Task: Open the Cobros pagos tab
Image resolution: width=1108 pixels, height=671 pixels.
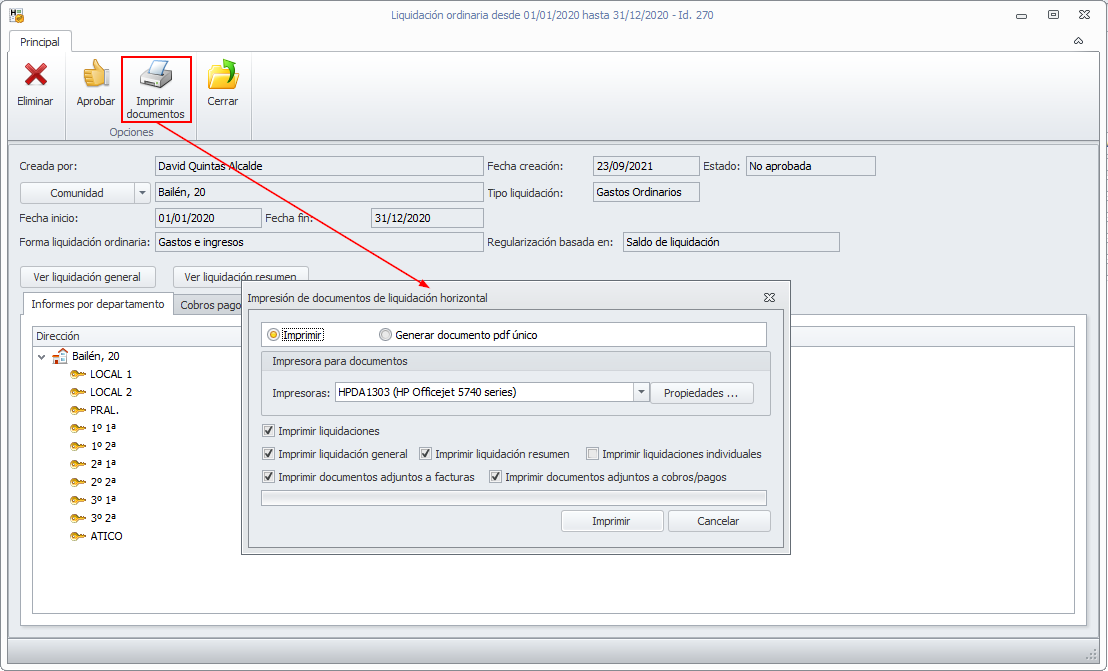Action: (x=210, y=305)
